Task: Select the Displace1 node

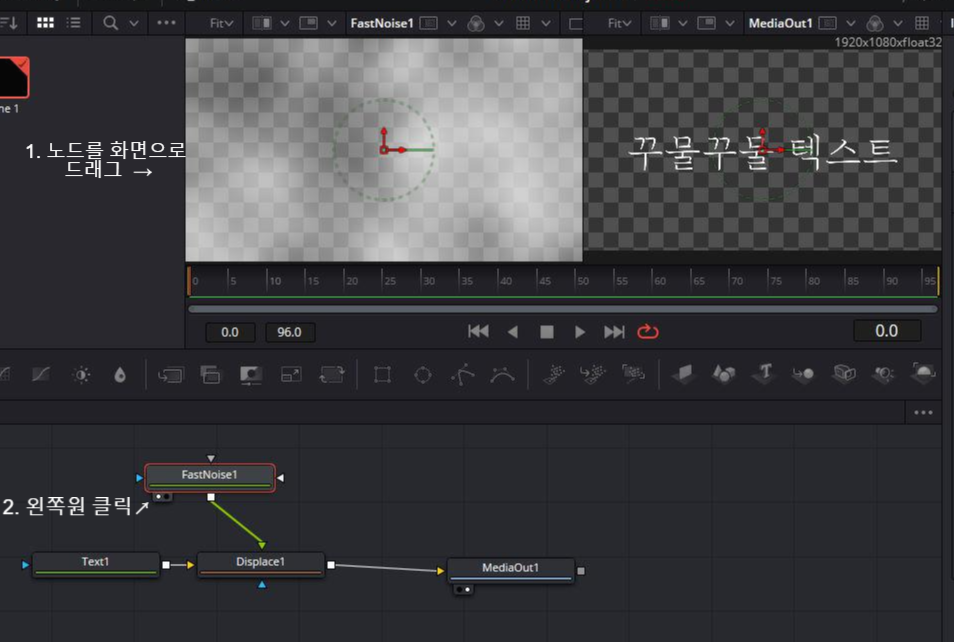Action: 260,563
